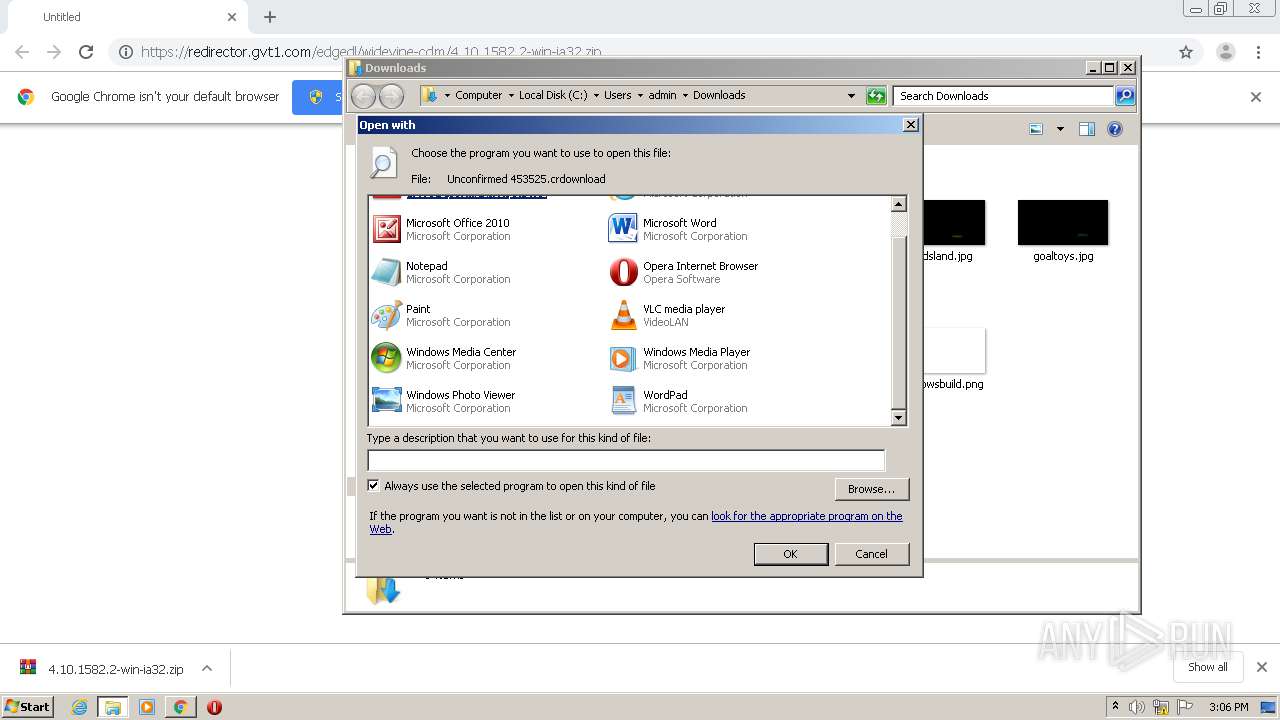
Task: Open a new Chrome tab
Action: pos(270,17)
